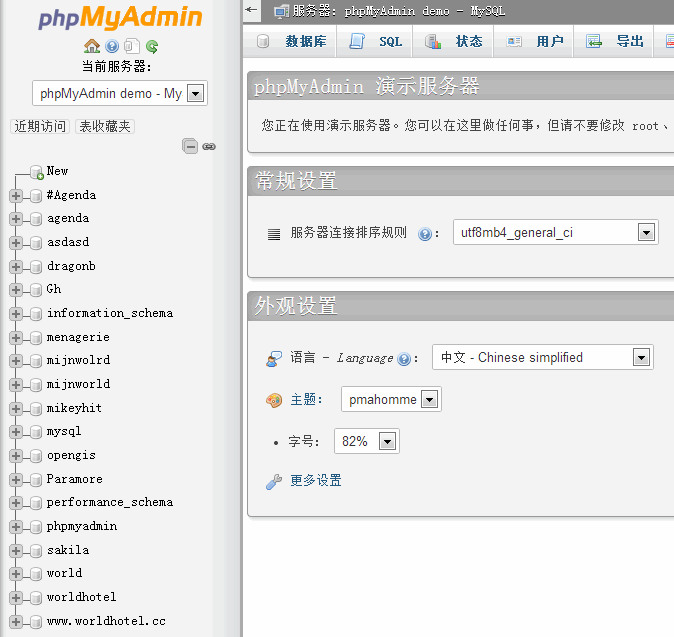Select the asdasd database
The width and height of the screenshot is (674, 637).
pos(68,242)
